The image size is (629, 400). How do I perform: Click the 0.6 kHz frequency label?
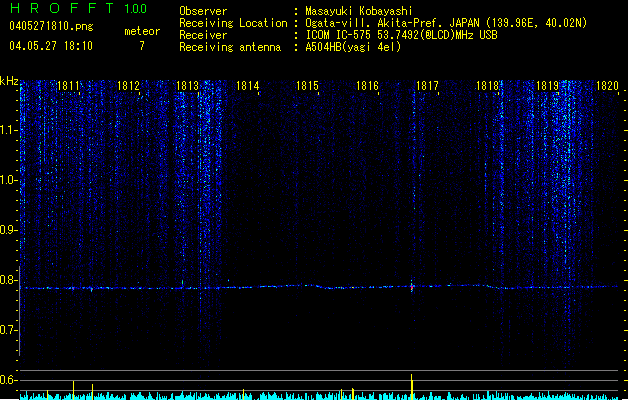9,380
